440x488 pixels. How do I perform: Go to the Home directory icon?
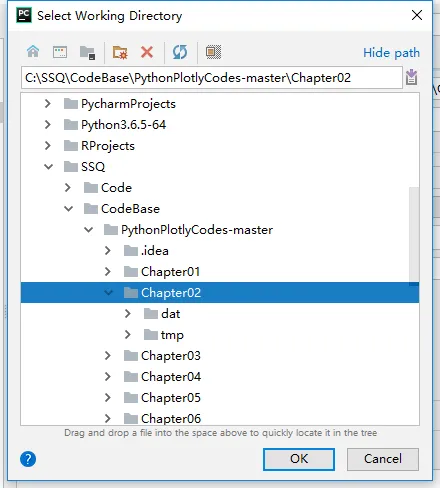pos(33,52)
